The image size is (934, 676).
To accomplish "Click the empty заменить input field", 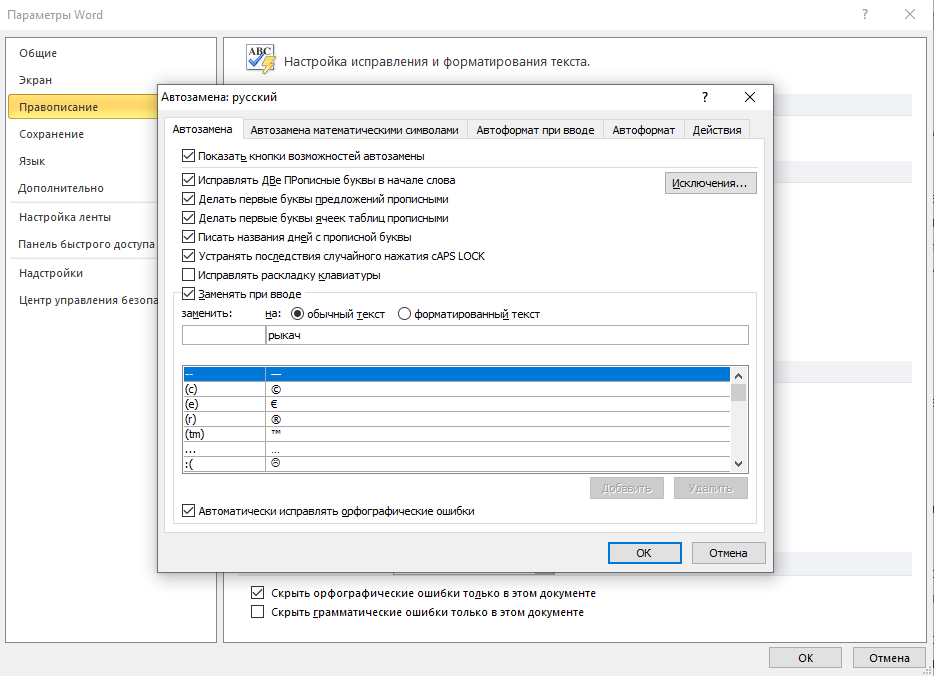I will 223,335.
